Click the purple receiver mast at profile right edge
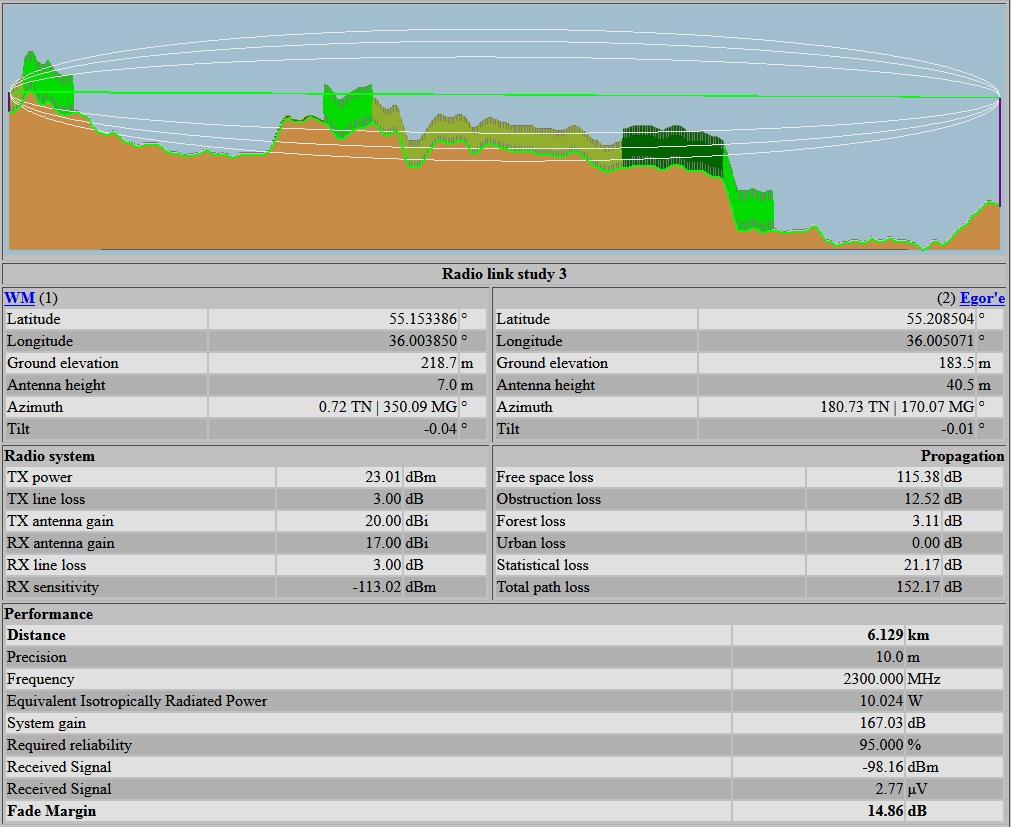Image resolution: width=1011 pixels, height=827 pixels. [x=999, y=150]
